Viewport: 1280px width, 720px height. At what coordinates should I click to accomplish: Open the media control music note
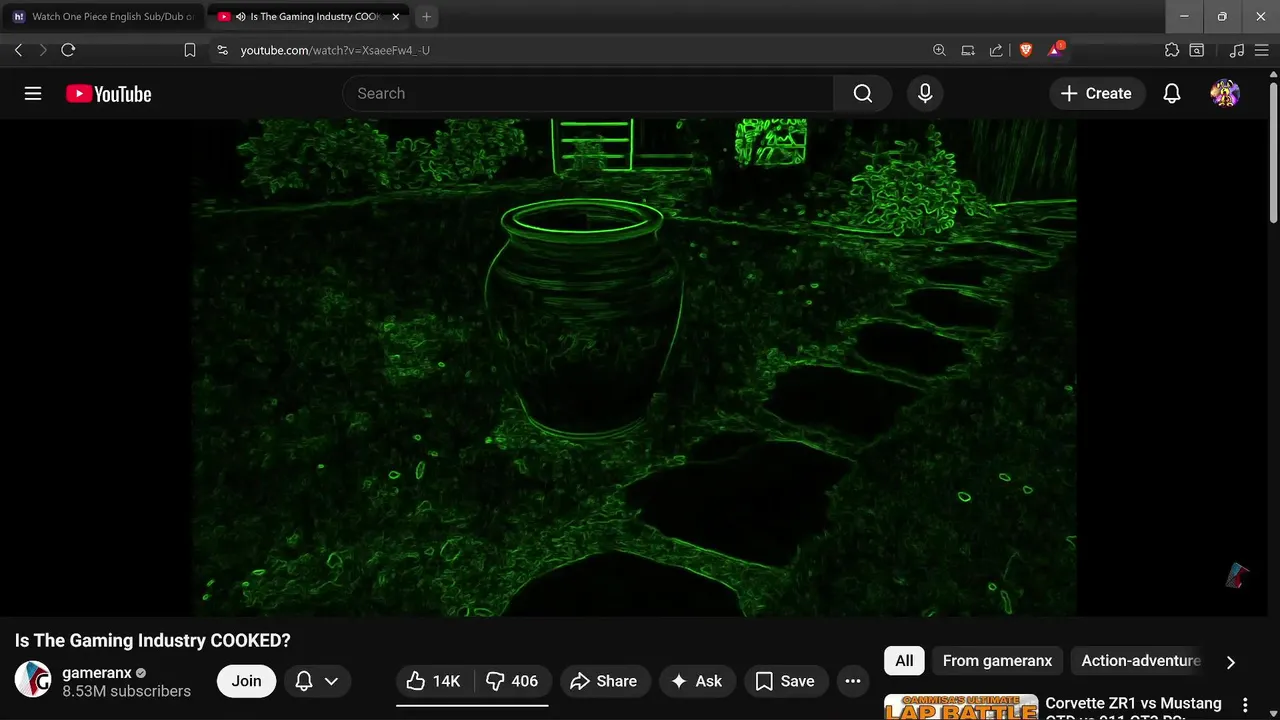pos(1237,50)
